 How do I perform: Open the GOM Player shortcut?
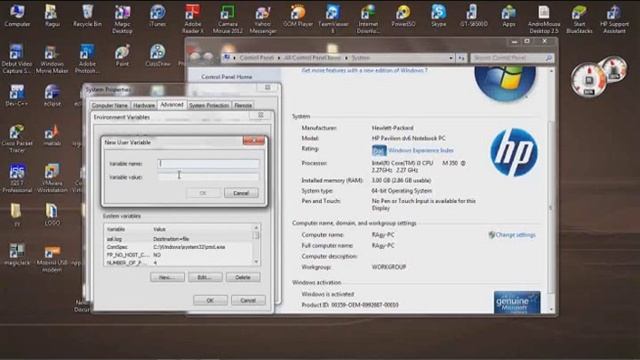tap(298, 16)
